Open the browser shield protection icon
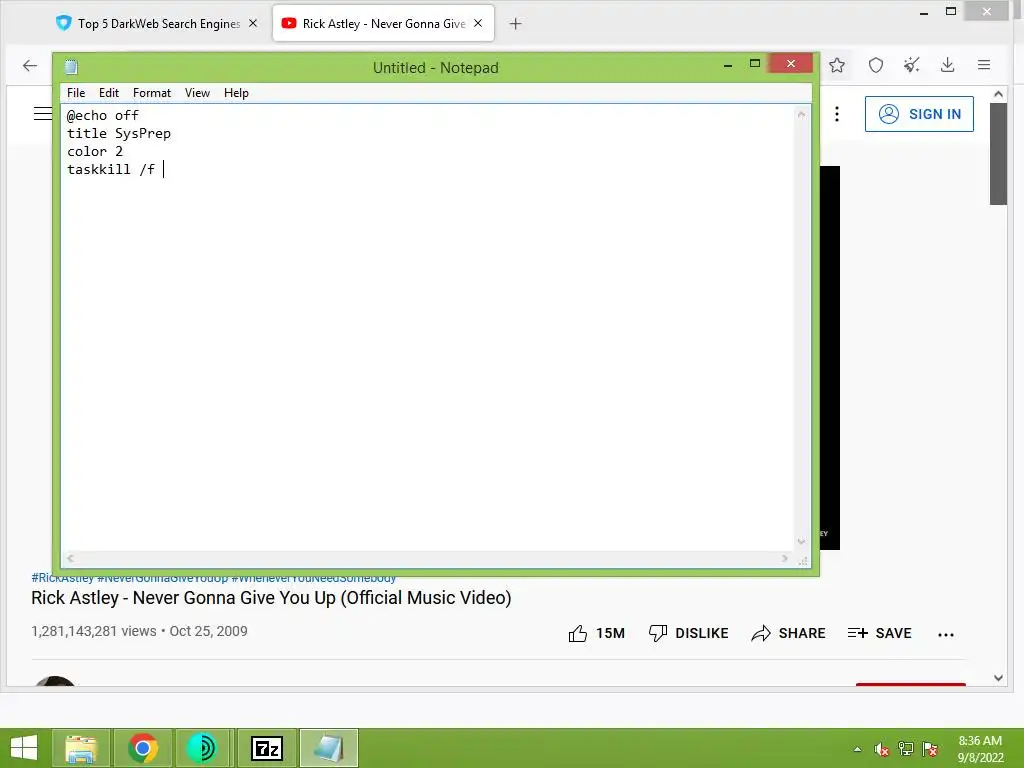1024x768 pixels. (x=876, y=65)
